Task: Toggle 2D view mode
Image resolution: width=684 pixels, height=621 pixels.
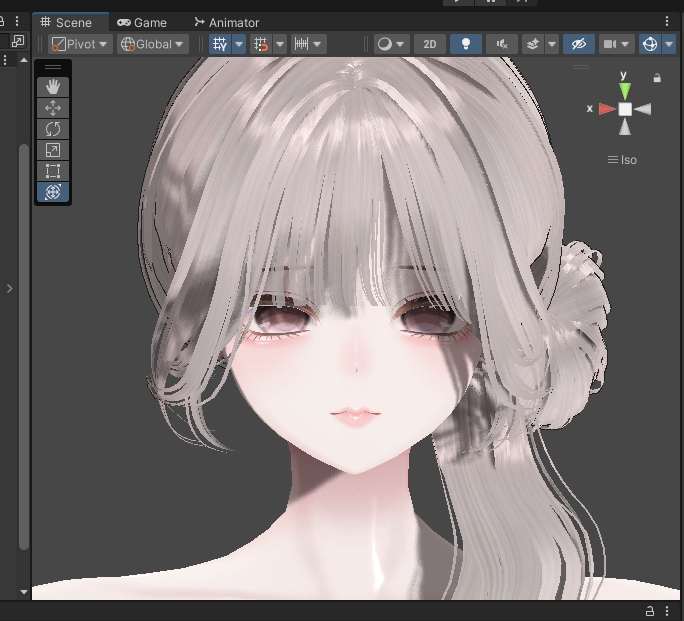Action: 430,44
